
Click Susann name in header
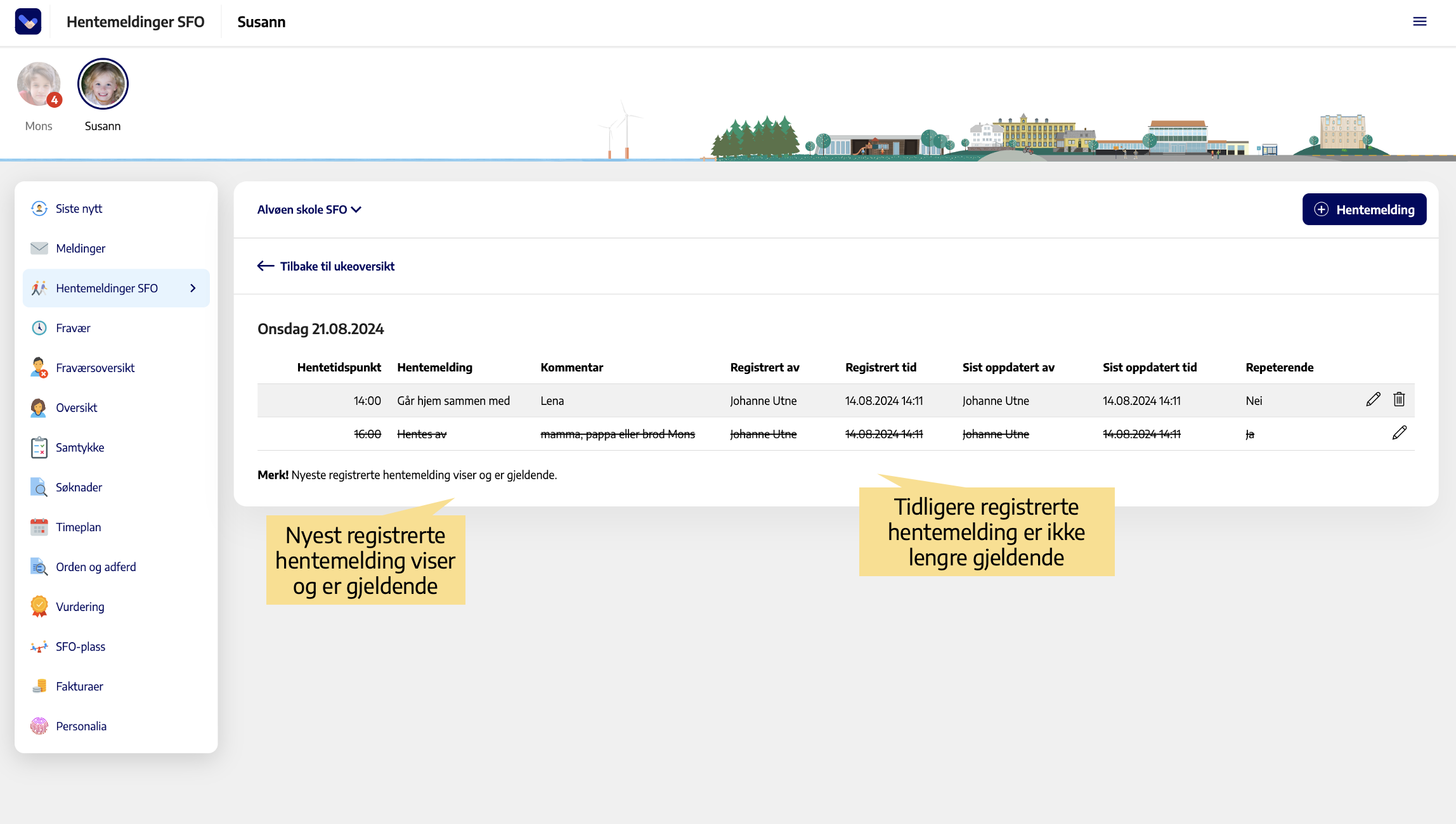[261, 22]
